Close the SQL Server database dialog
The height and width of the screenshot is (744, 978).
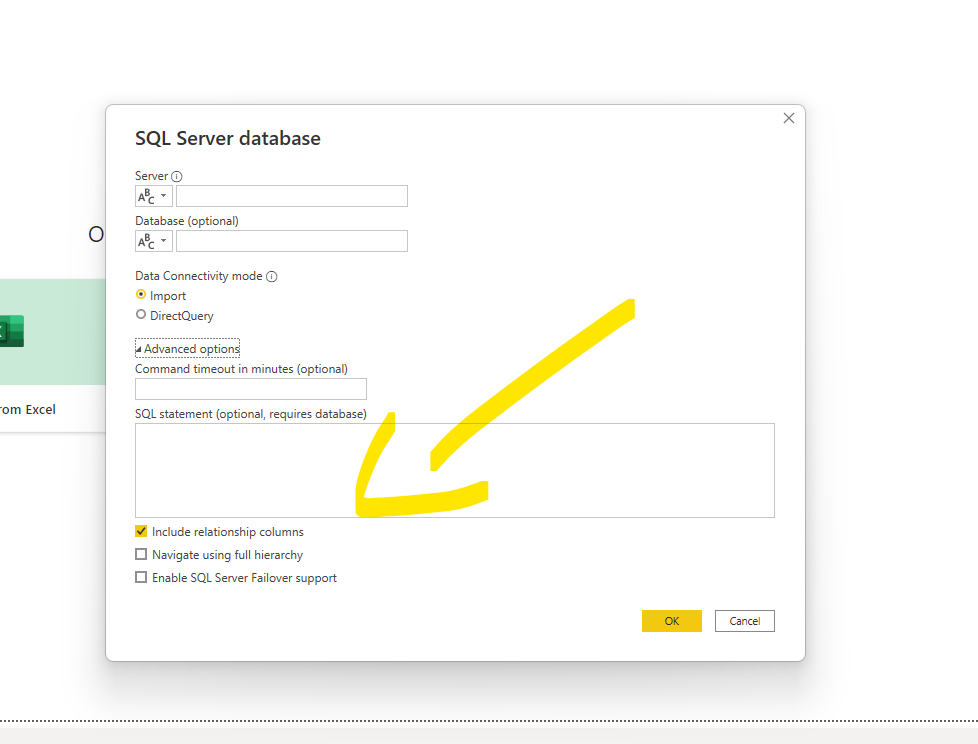[789, 118]
